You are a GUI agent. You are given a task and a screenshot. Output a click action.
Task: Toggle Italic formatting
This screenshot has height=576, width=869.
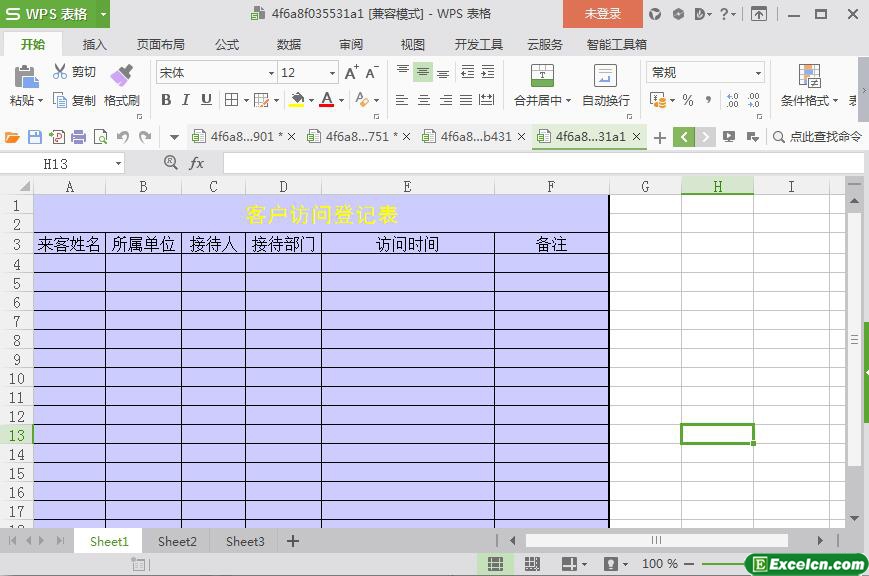pos(186,100)
